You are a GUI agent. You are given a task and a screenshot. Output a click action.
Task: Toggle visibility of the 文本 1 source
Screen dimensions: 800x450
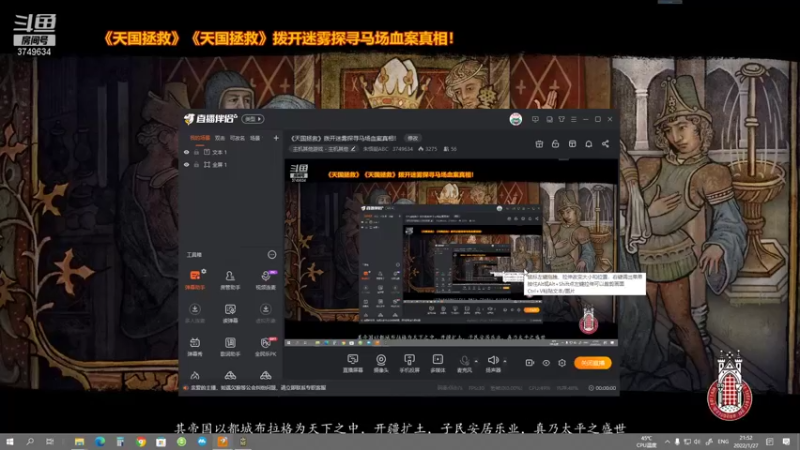click(x=186, y=152)
